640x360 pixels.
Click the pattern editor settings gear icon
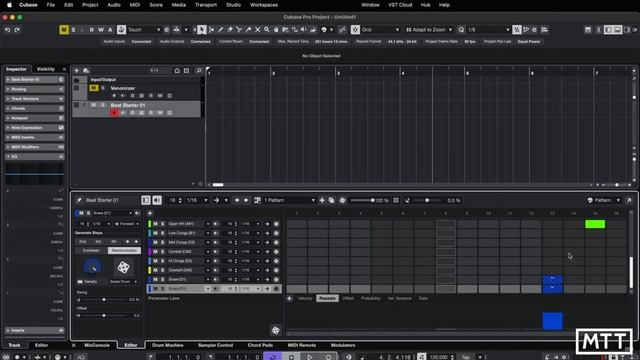click(342, 200)
